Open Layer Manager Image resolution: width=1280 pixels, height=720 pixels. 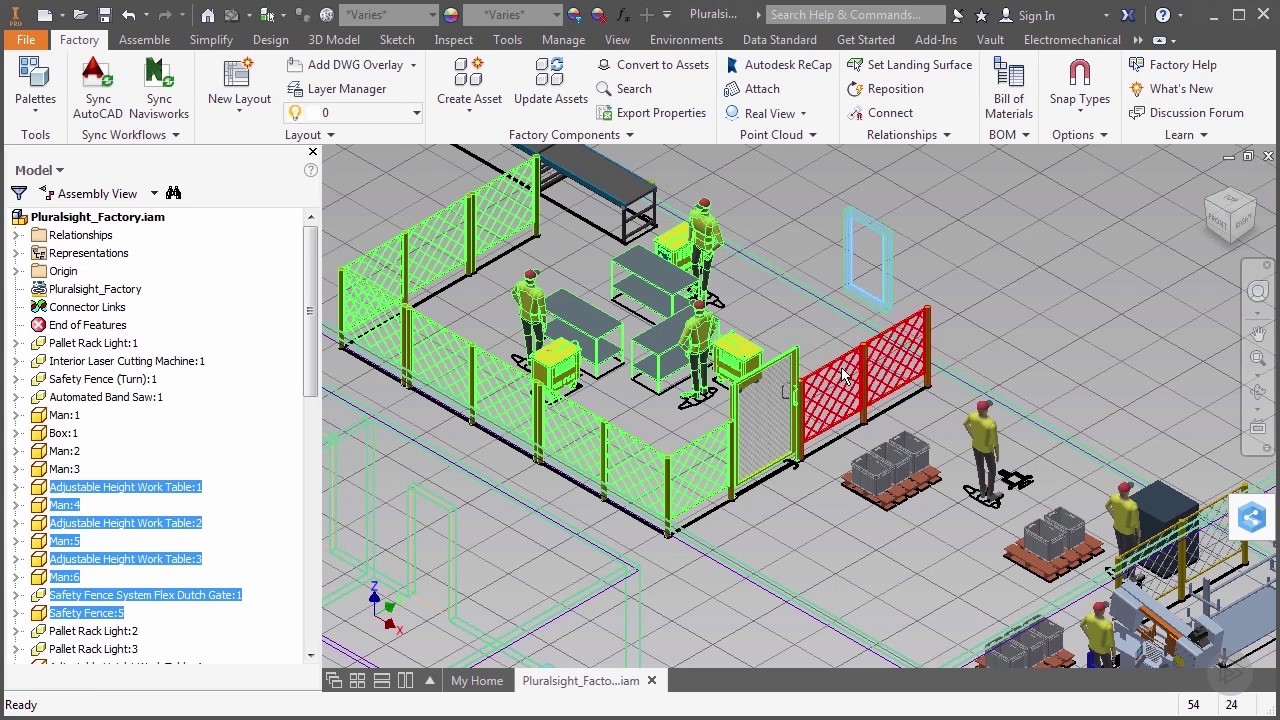[x=336, y=88]
